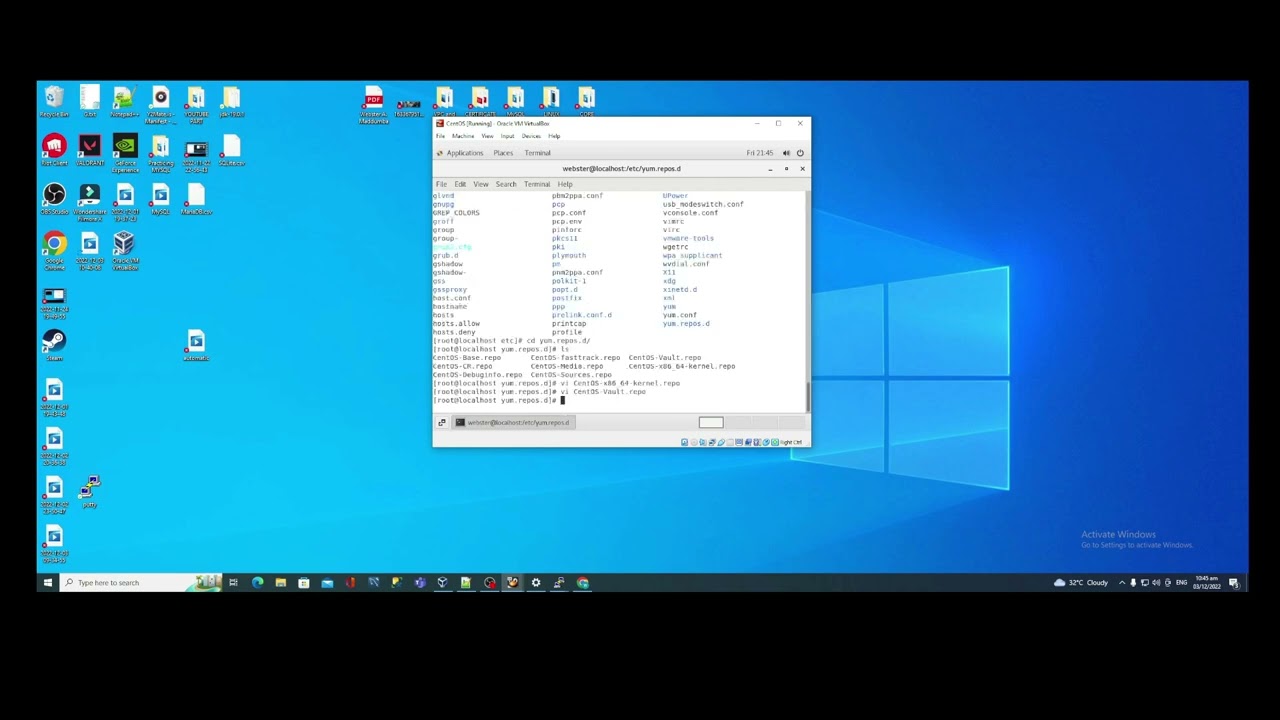The width and height of the screenshot is (1280, 720).
Task: Click the taskbar date and time
Action: click(x=1207, y=583)
